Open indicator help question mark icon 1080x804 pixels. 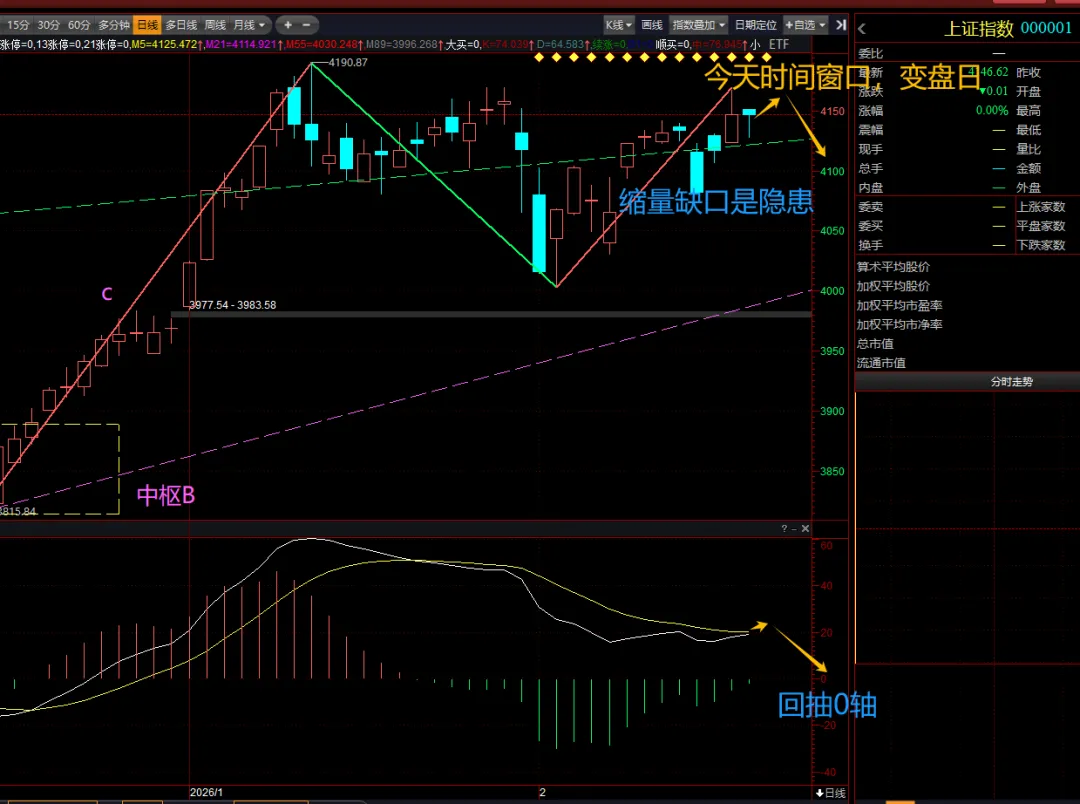click(784, 528)
